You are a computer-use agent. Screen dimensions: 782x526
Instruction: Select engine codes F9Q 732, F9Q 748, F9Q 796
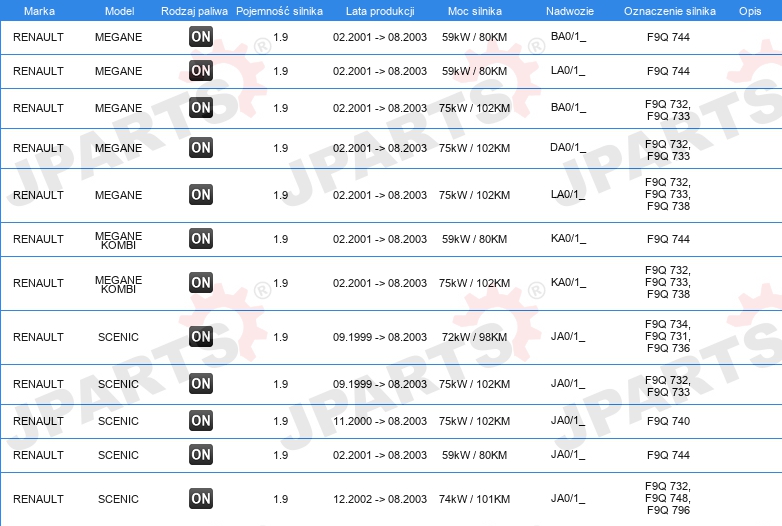[x=668, y=498]
